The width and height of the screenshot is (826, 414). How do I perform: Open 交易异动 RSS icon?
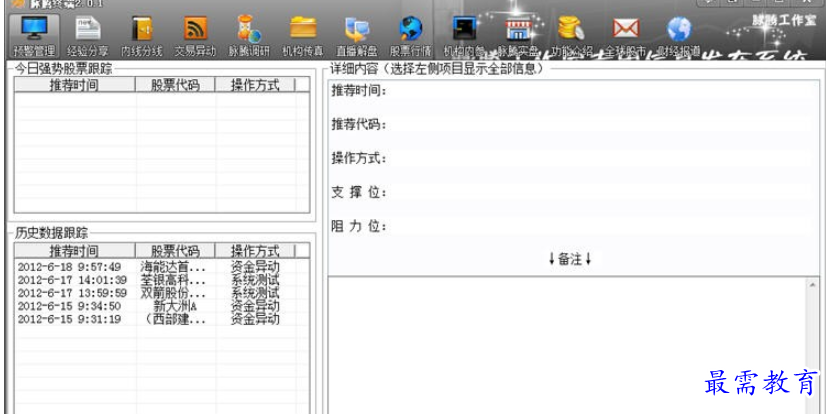195,28
